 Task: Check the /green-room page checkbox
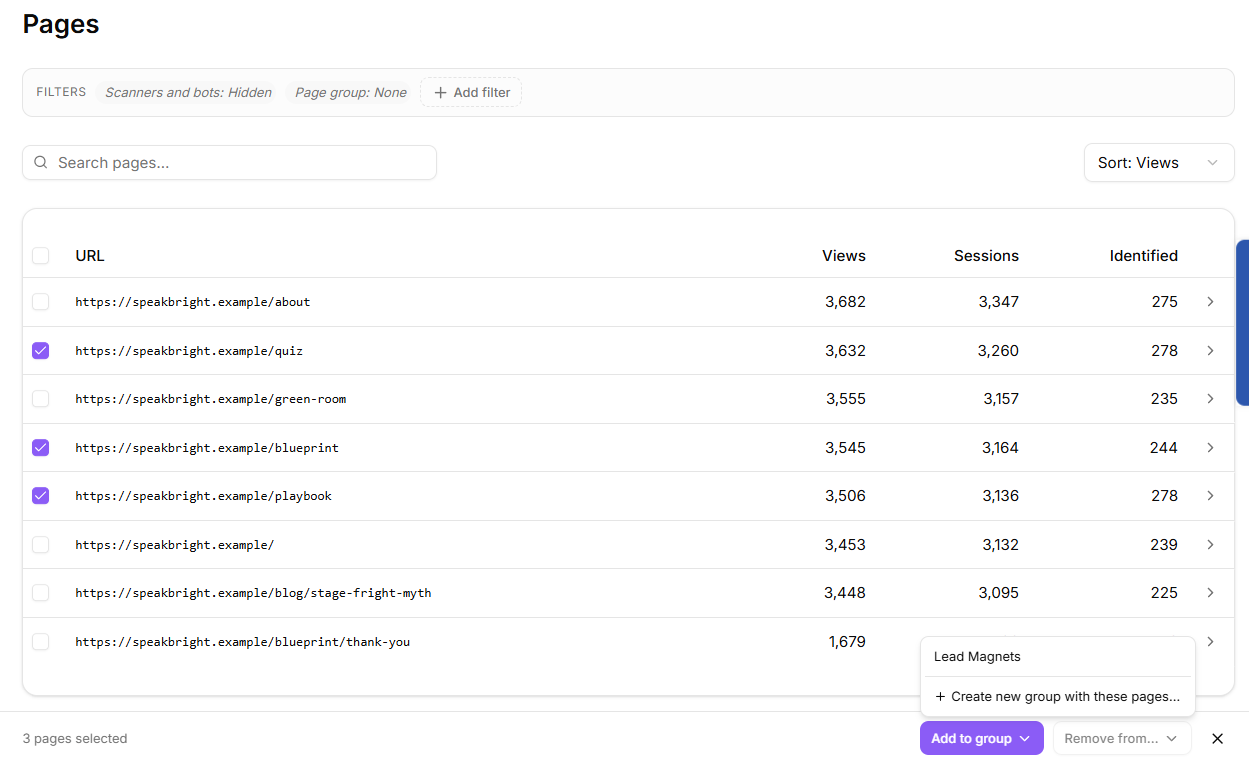40,399
